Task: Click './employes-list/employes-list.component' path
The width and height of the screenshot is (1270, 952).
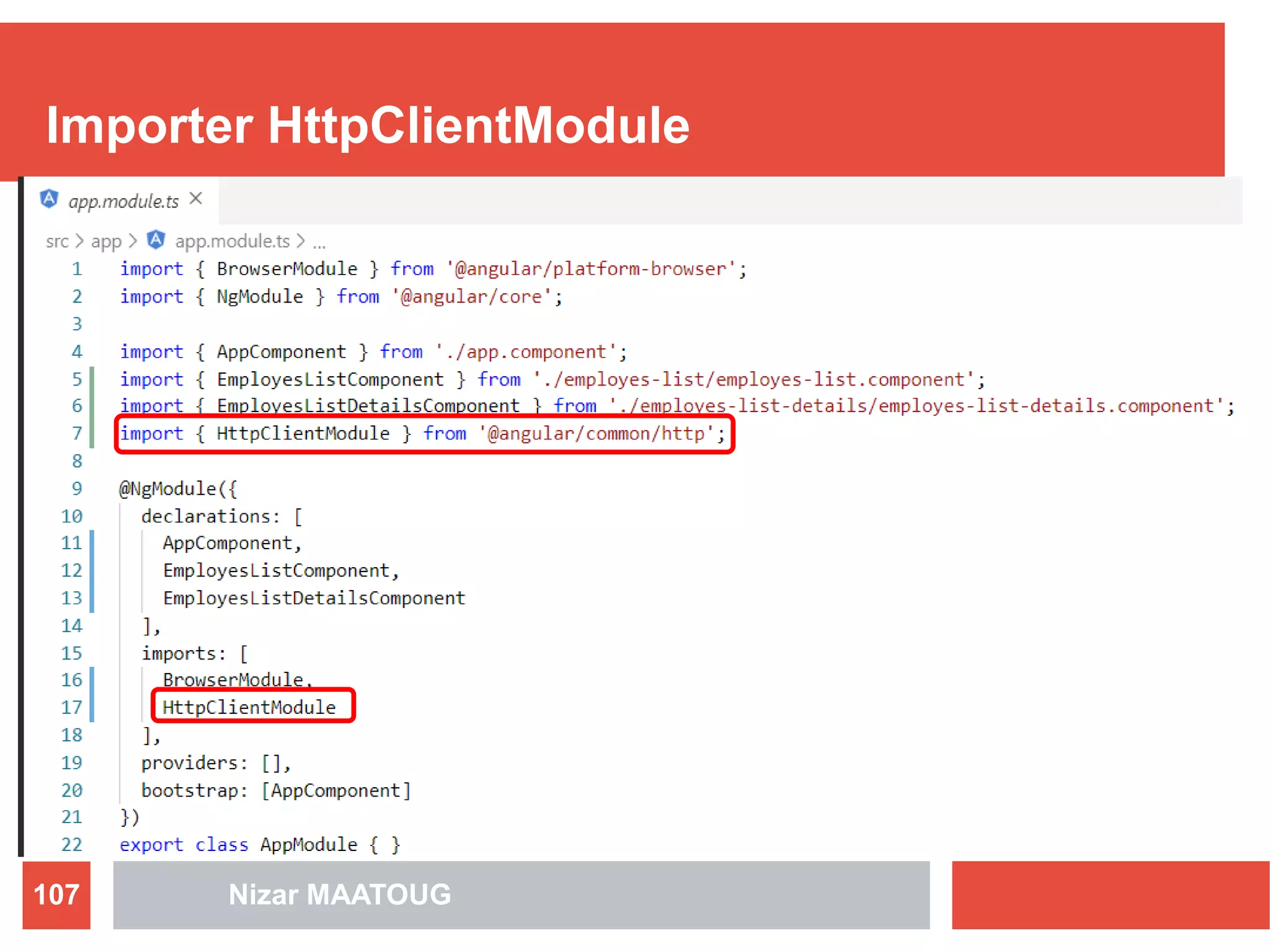Action: click(x=753, y=379)
